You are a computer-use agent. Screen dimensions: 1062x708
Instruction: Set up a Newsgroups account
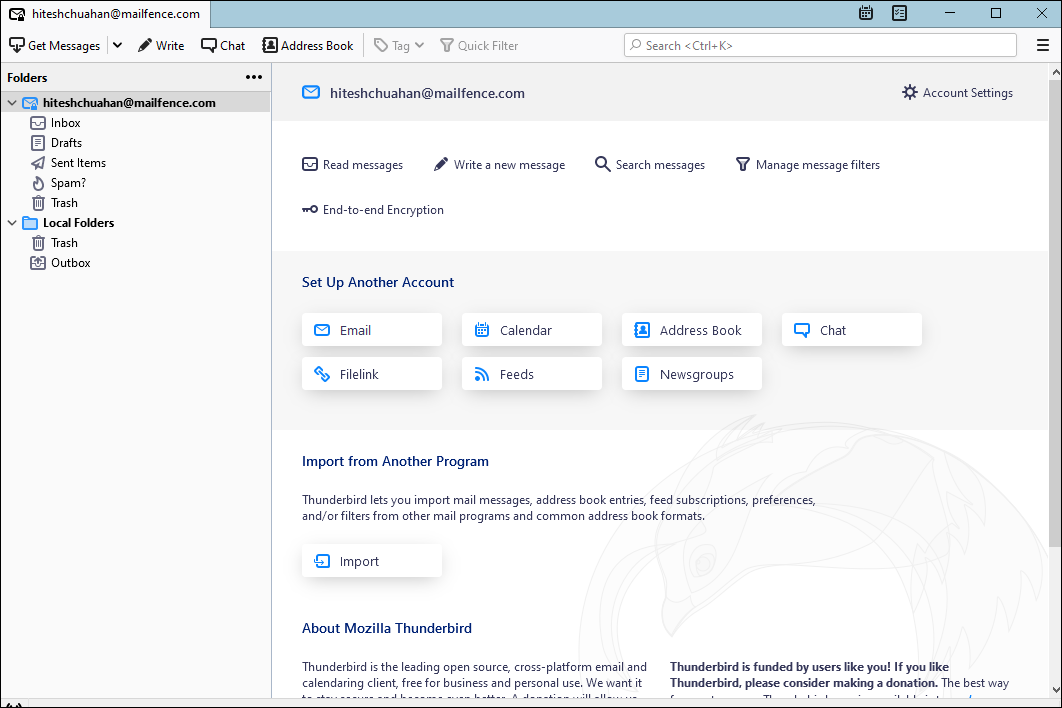coord(692,374)
